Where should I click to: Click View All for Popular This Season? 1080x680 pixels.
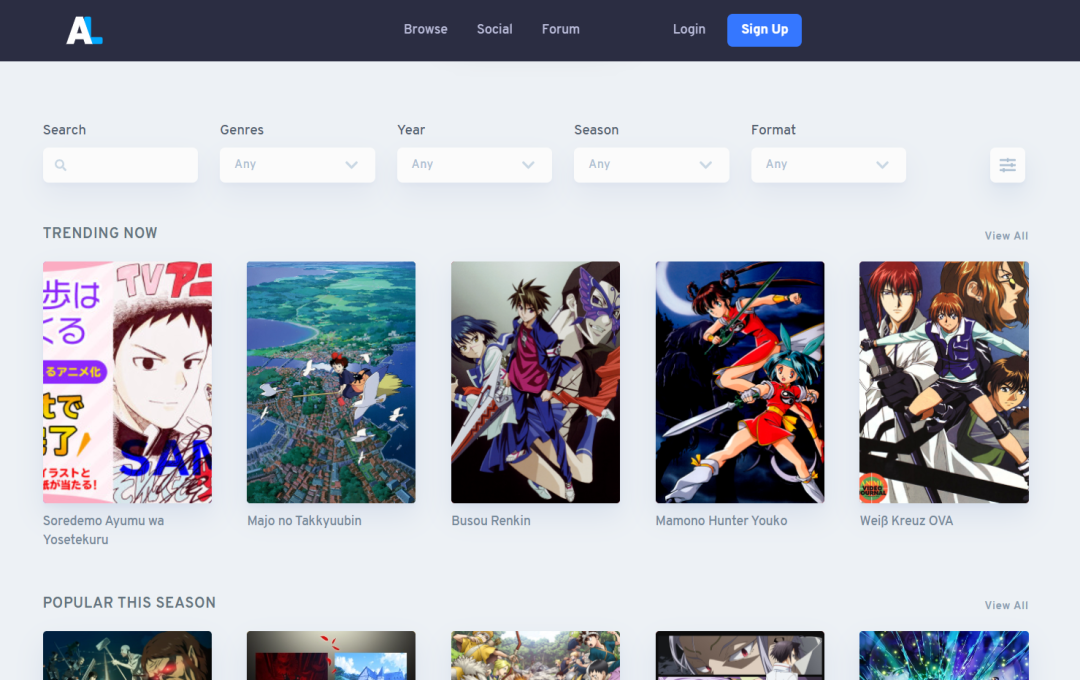tap(1006, 606)
